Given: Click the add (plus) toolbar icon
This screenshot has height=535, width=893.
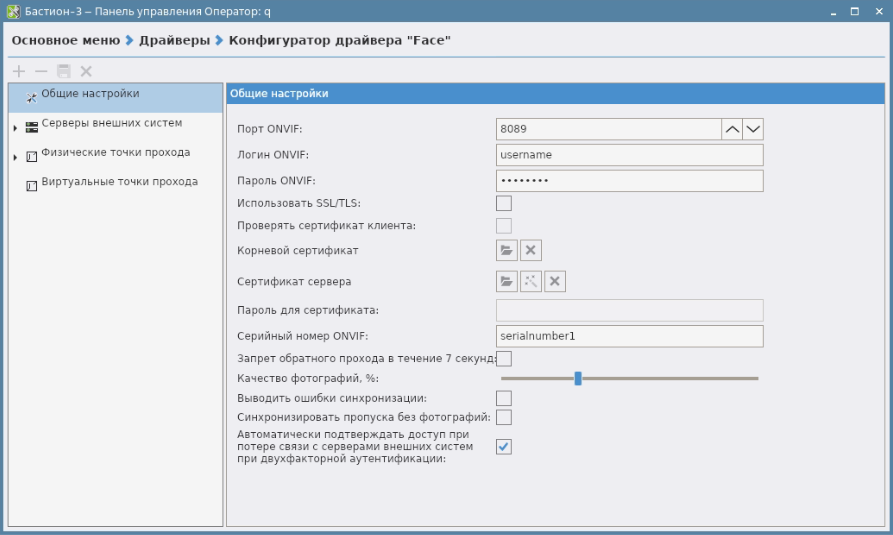Looking at the screenshot, I should 19,71.
